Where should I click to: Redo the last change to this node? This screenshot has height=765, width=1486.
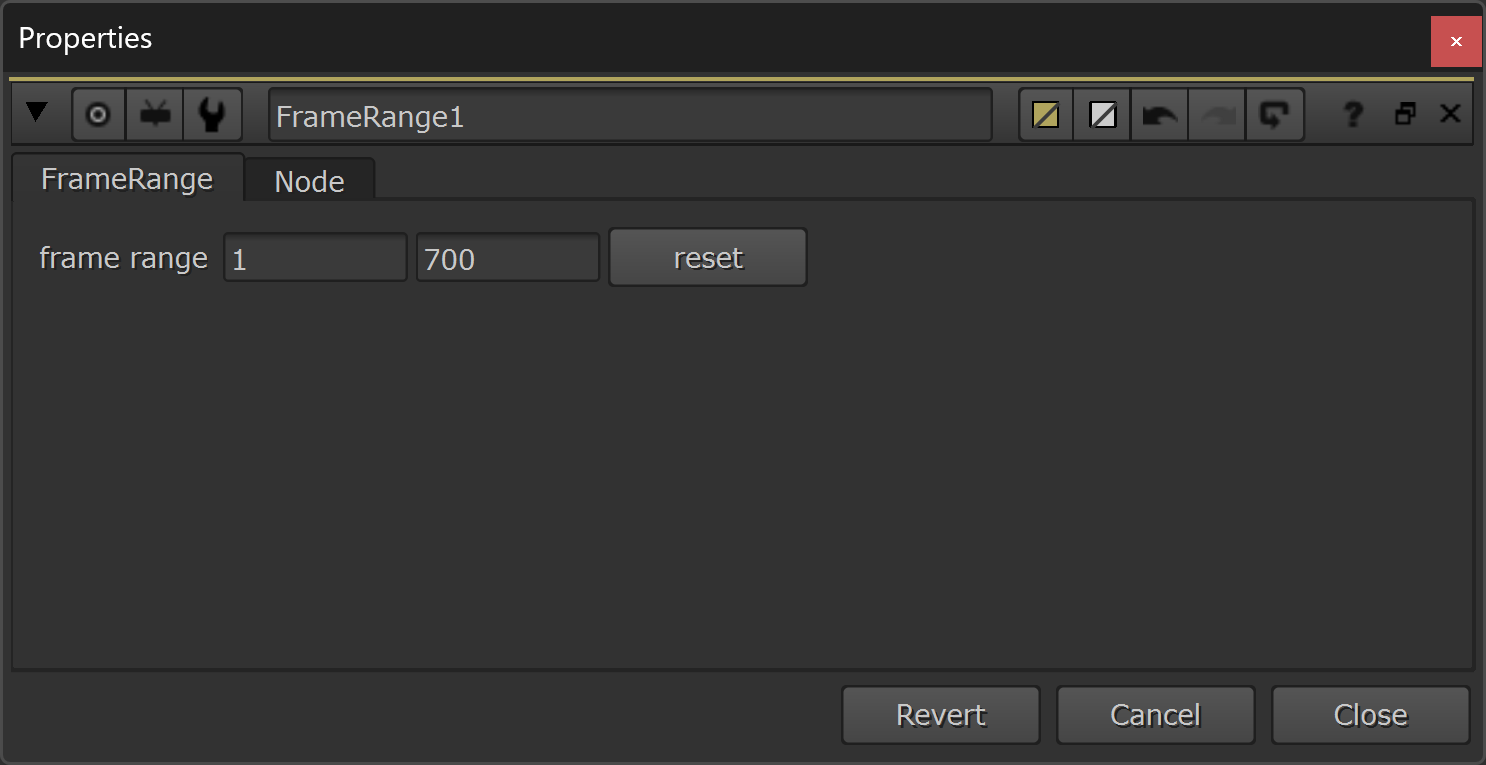coord(1216,115)
